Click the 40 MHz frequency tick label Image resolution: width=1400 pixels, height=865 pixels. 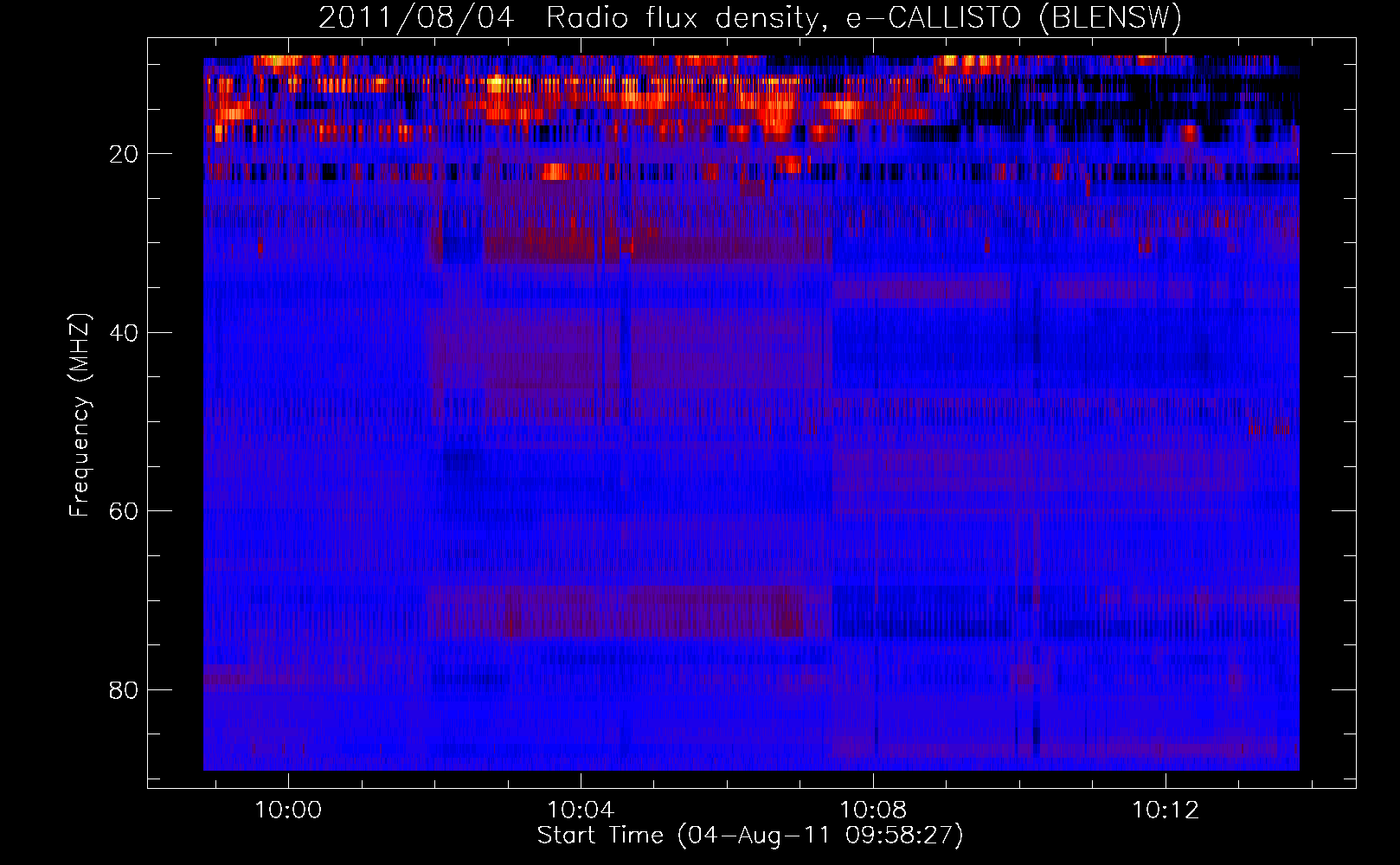[x=125, y=333]
